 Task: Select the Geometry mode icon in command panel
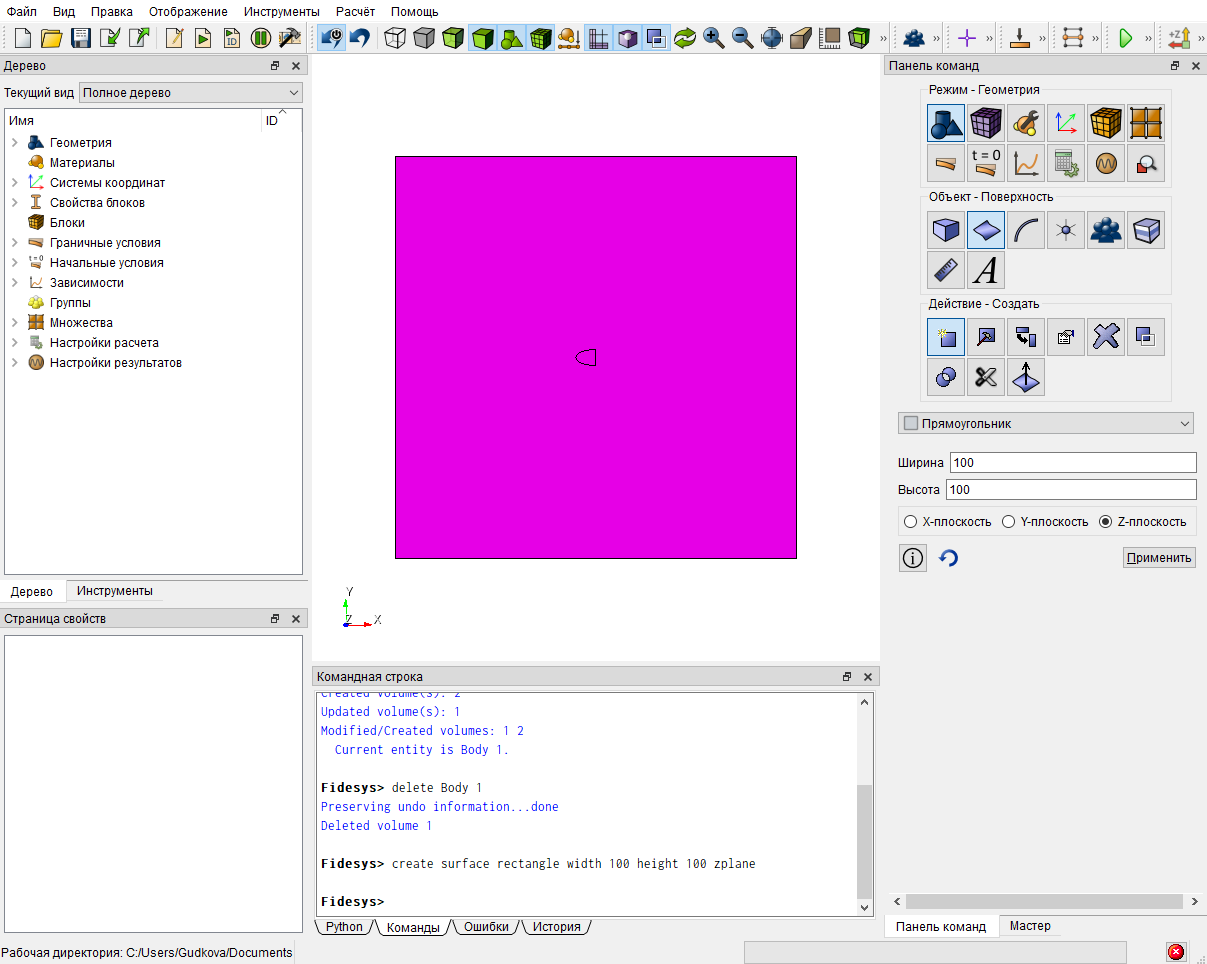[x=946, y=123]
